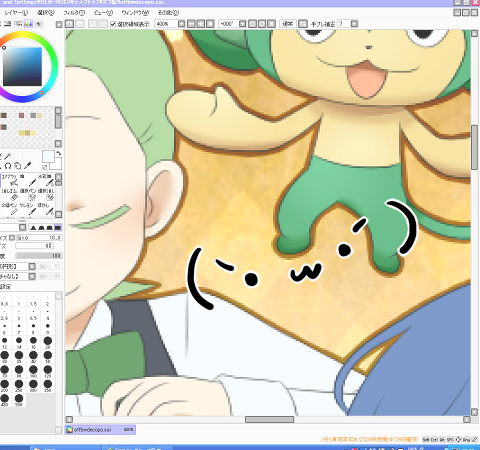Choose the softest pointed brush edge shape
This screenshot has width=480, height=450.
(33, 228)
